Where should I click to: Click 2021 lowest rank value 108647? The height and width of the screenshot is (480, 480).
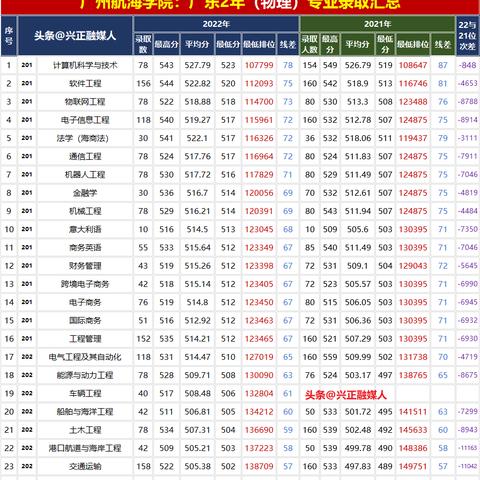point(413,65)
